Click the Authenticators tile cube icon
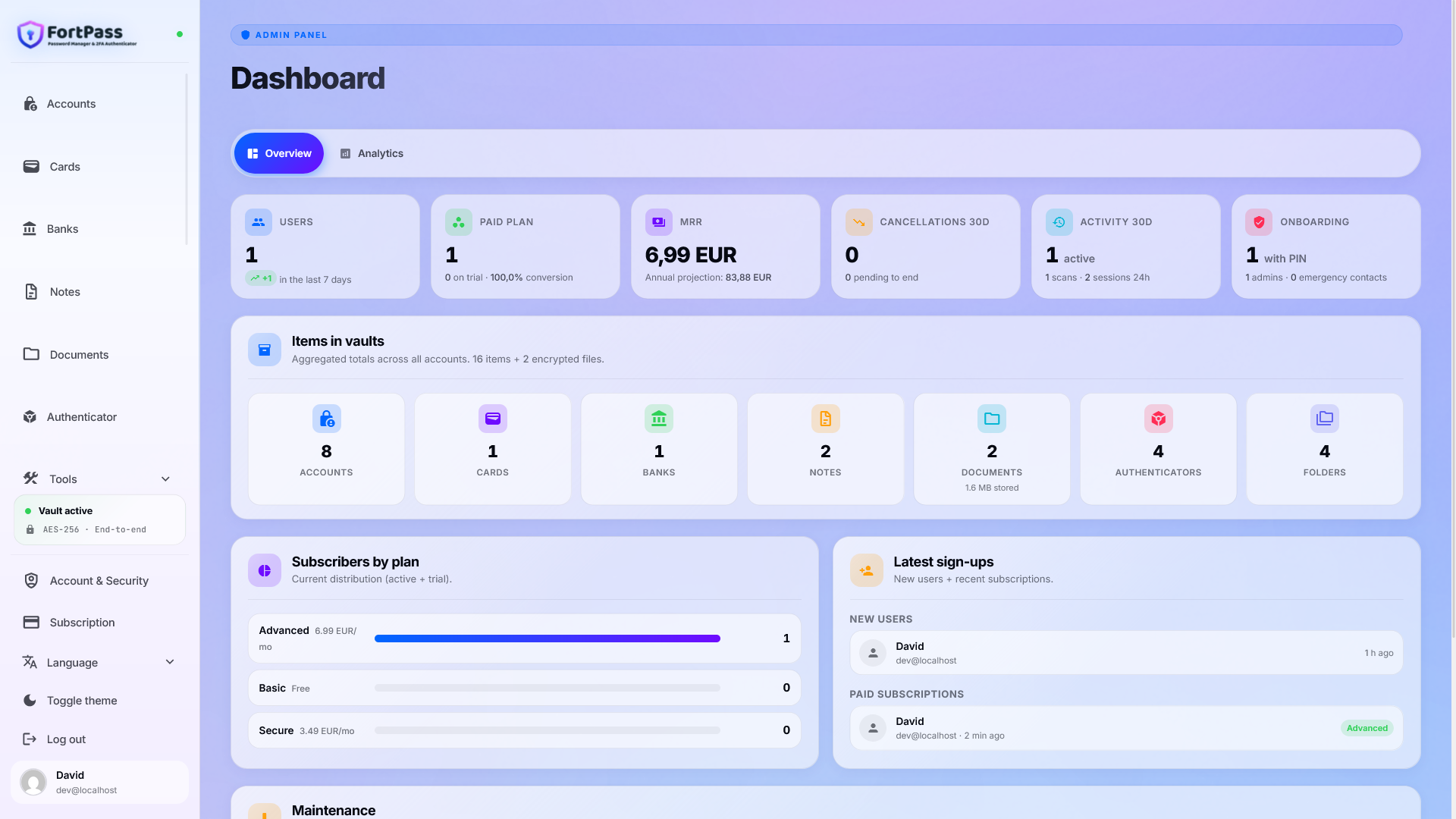Viewport: 1456px width, 819px height. (1158, 419)
